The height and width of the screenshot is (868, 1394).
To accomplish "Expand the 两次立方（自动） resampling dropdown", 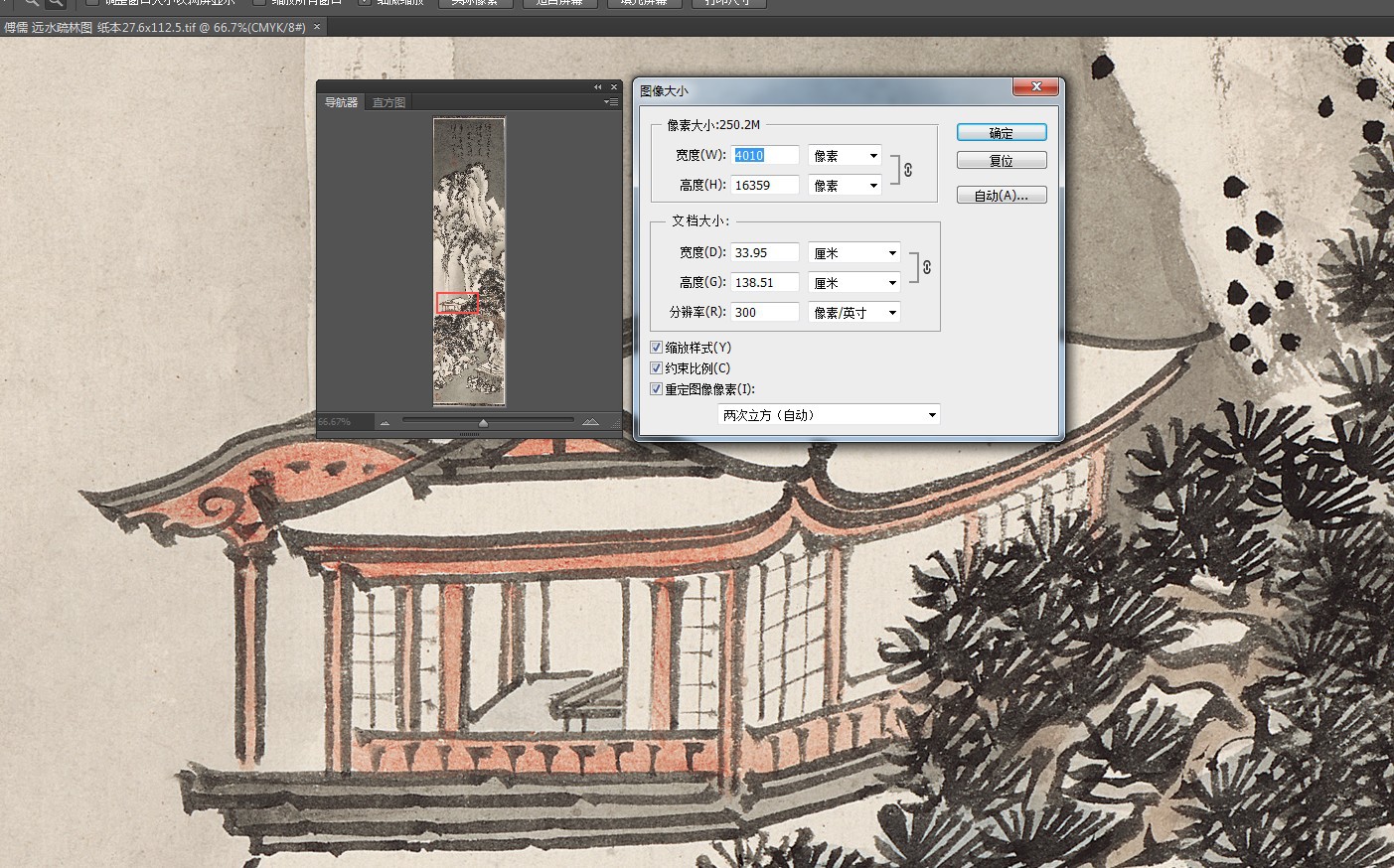I will pyautogui.click(x=829, y=415).
